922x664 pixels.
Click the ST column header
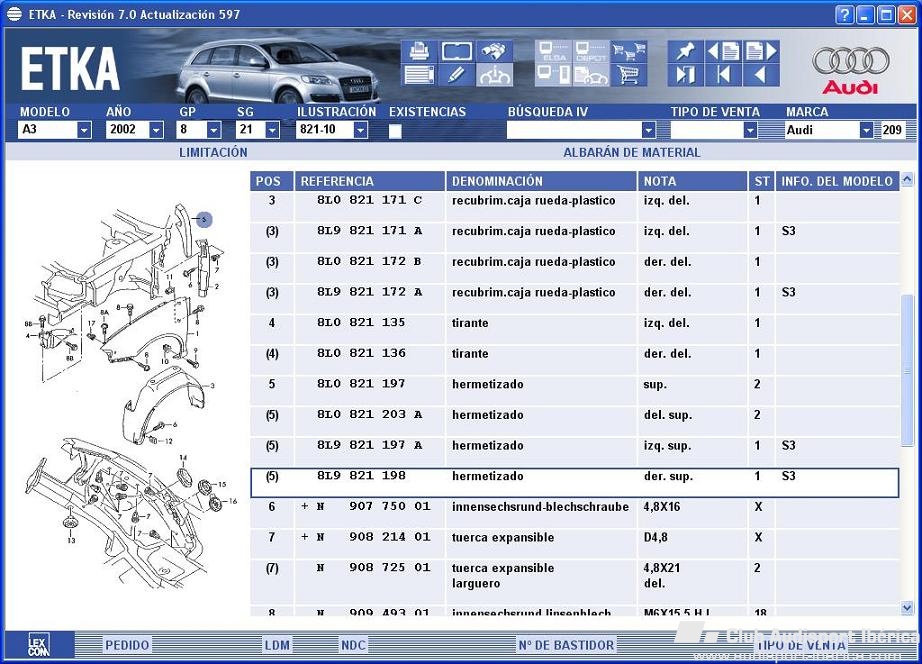[x=762, y=181]
